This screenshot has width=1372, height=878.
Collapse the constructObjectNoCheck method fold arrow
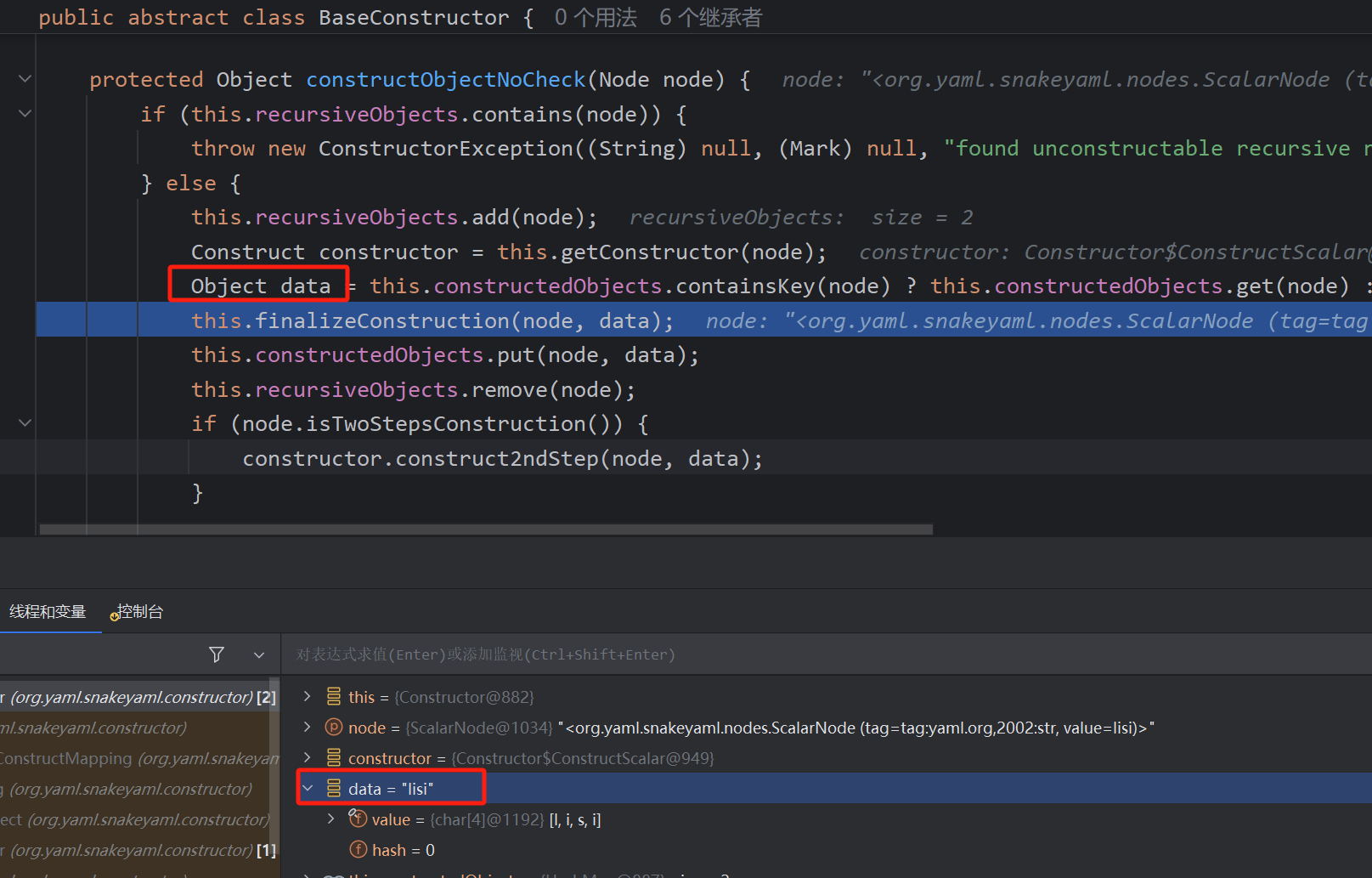pyautogui.click(x=25, y=79)
